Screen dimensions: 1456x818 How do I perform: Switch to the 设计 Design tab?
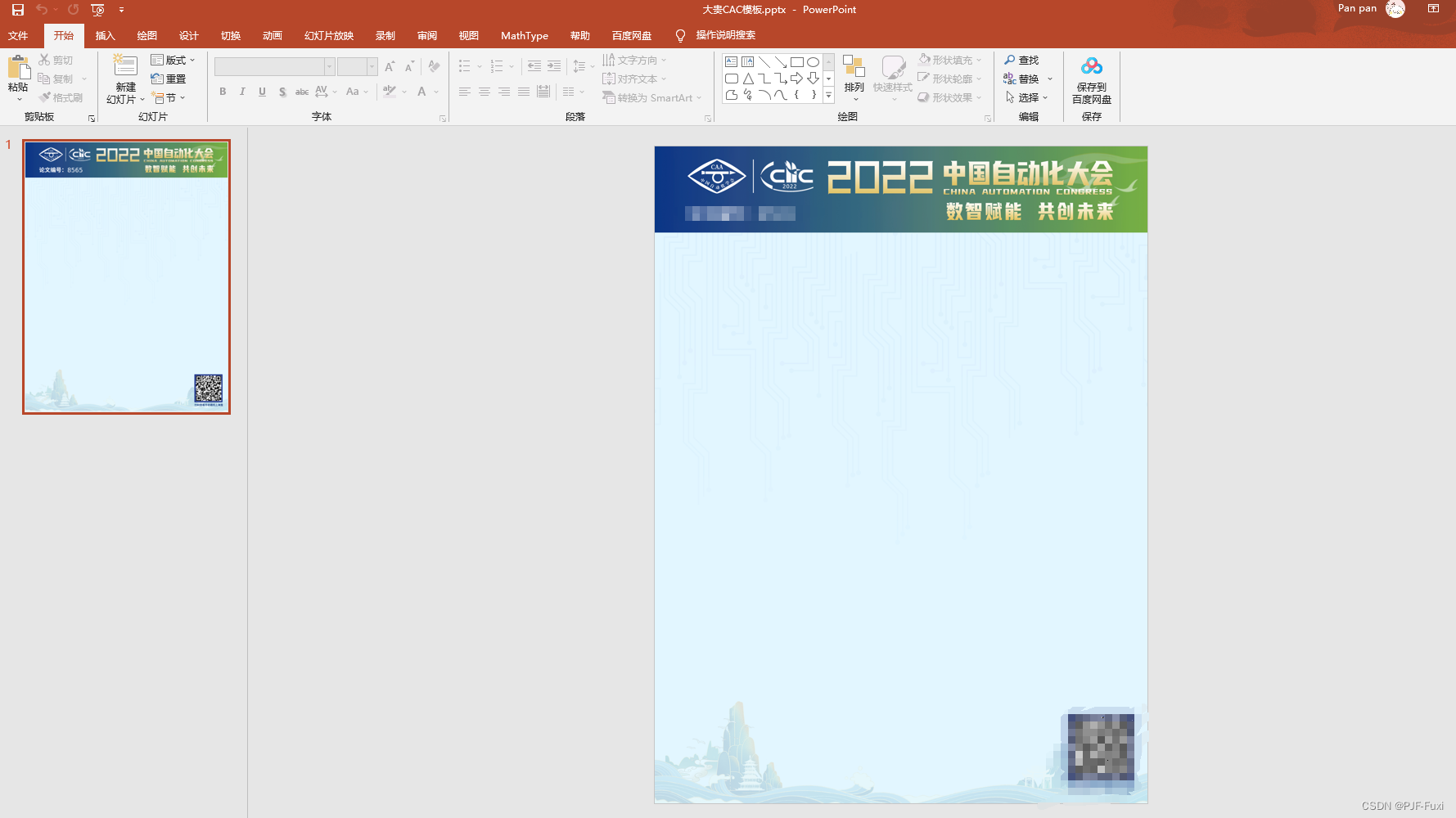(188, 35)
